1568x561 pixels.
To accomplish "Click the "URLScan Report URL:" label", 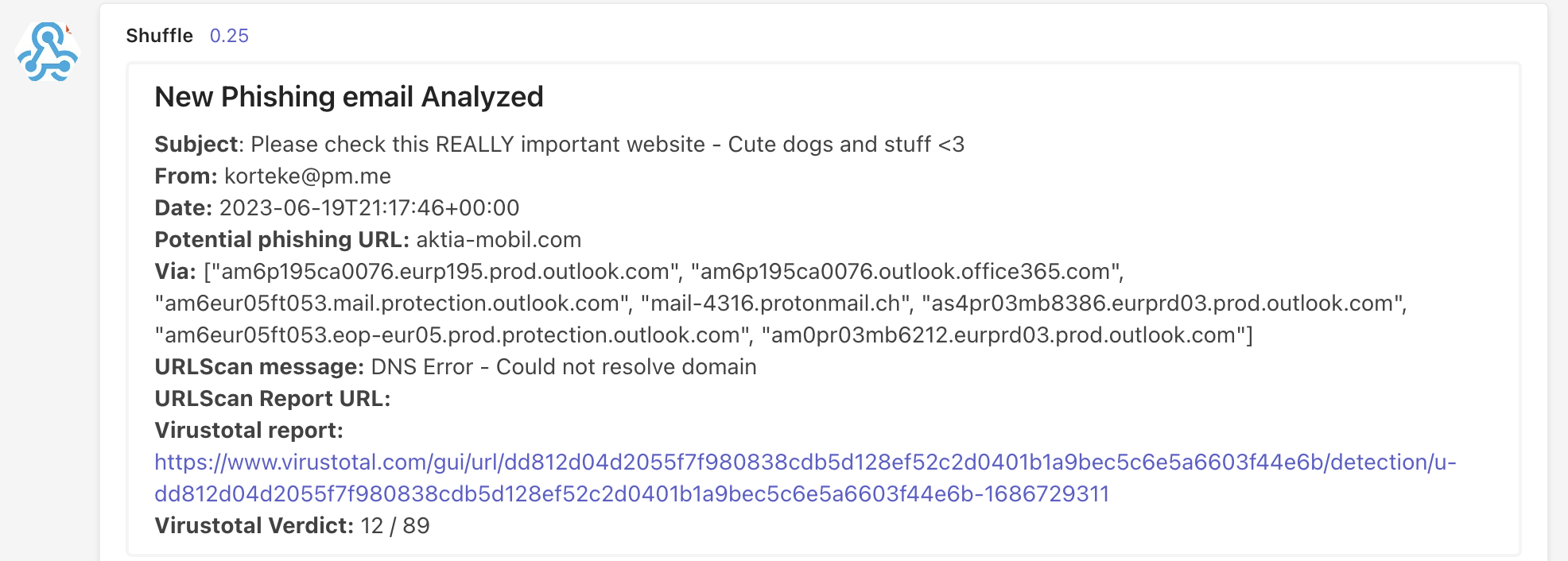I will (x=272, y=399).
